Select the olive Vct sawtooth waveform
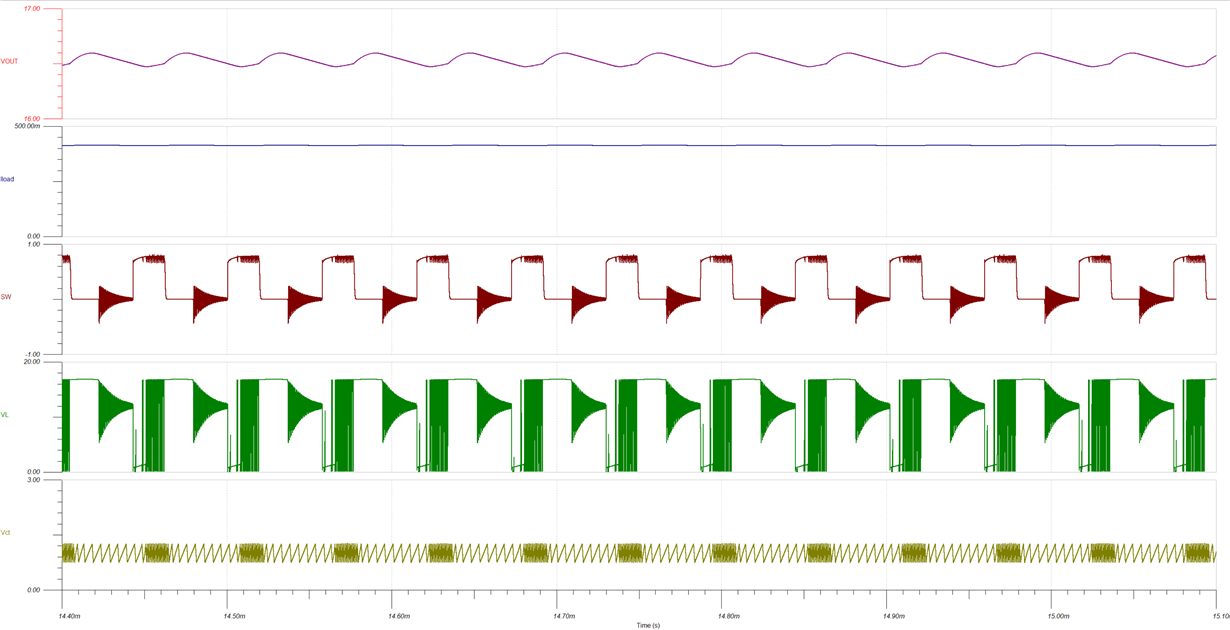Image resolution: width=1230 pixels, height=630 pixels. click(x=640, y=552)
